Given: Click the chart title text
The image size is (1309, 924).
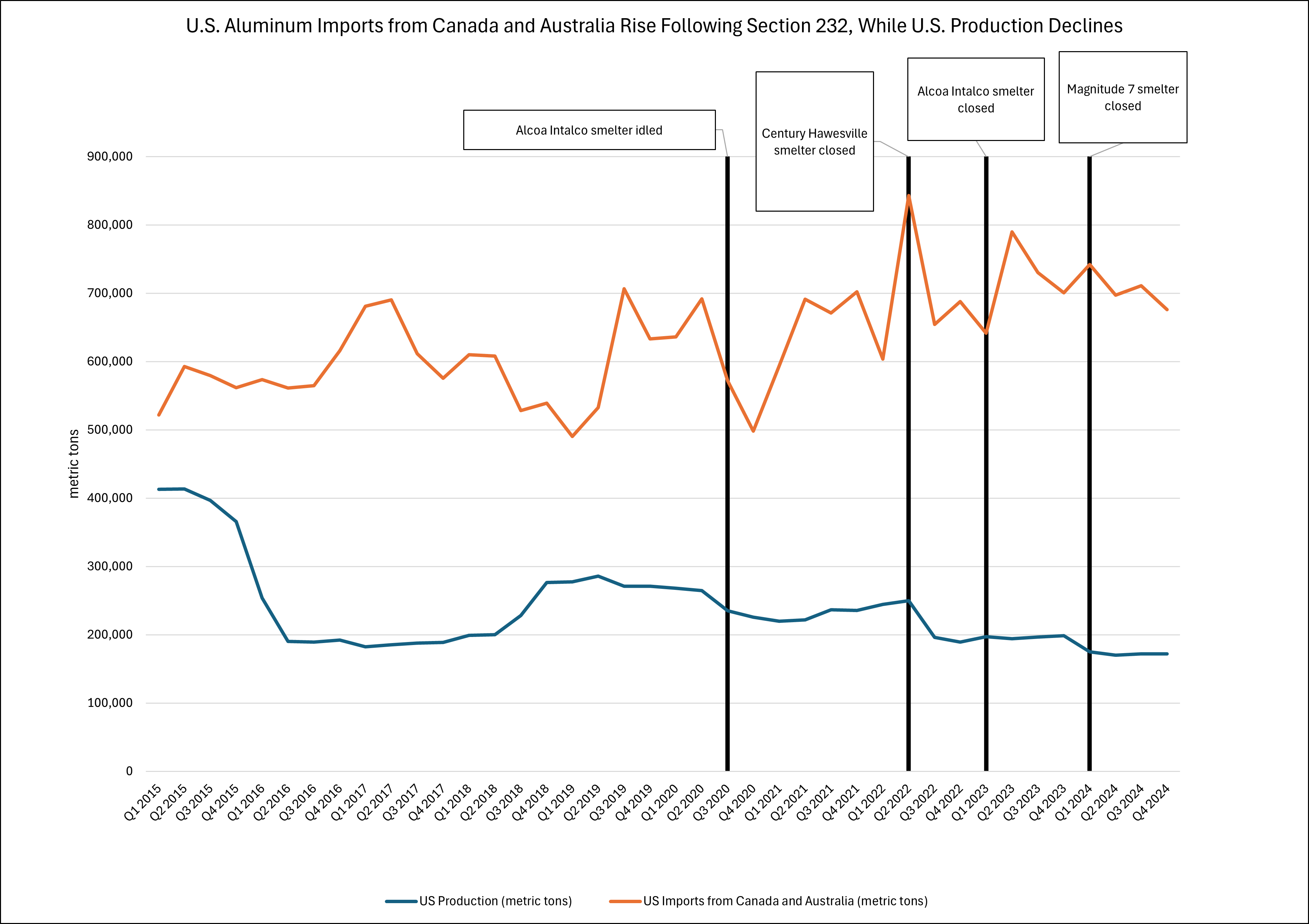Looking at the screenshot, I should click(x=654, y=26).
